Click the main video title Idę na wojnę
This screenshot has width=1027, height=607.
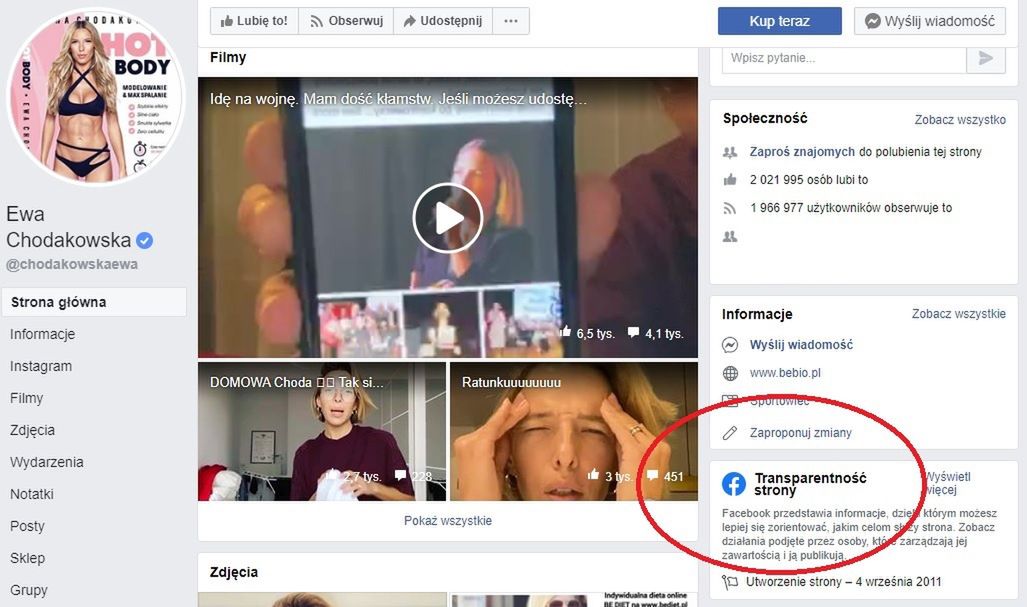pyautogui.click(x=398, y=99)
